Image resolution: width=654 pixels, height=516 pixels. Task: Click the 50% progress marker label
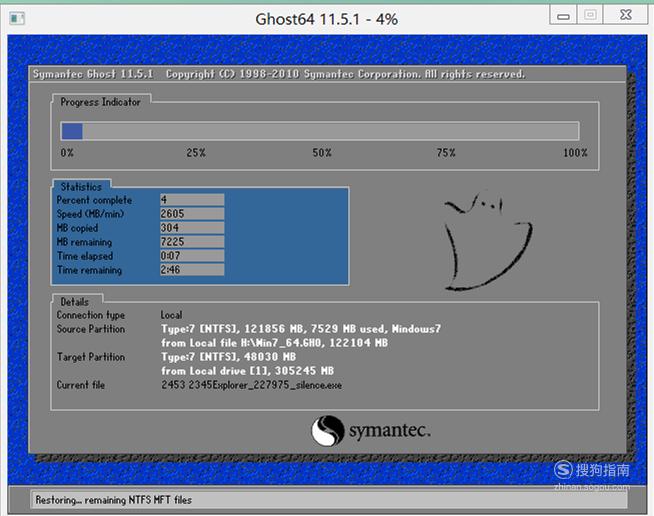coord(322,153)
